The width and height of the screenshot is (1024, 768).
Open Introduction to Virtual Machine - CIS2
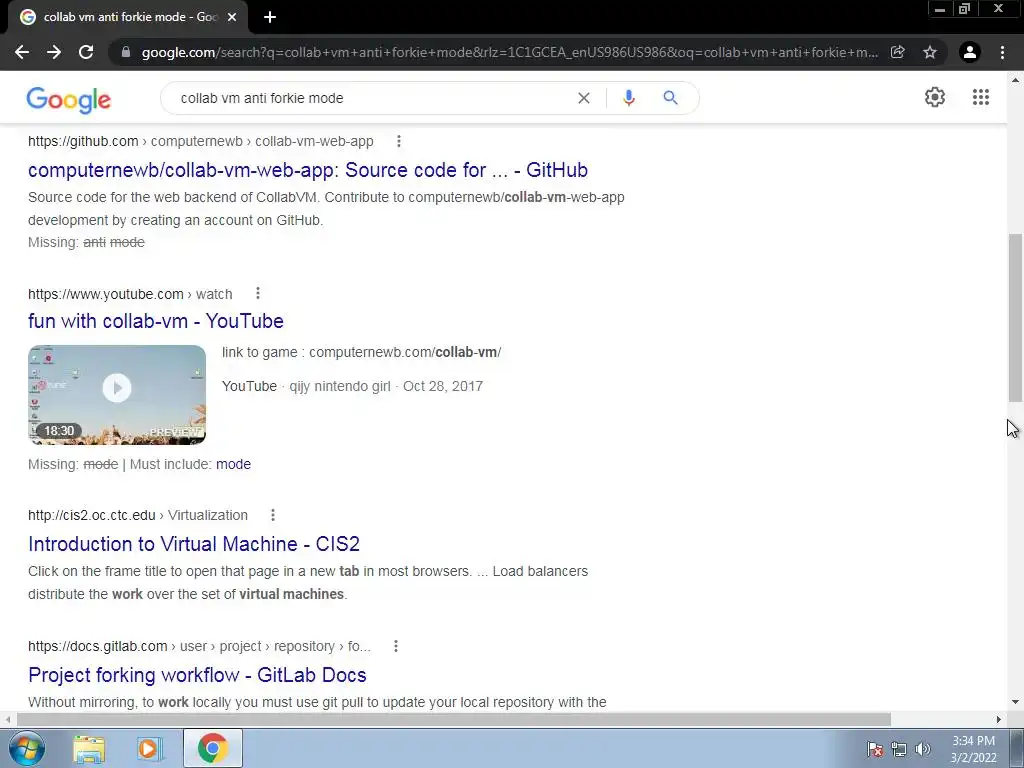pyautogui.click(x=194, y=543)
